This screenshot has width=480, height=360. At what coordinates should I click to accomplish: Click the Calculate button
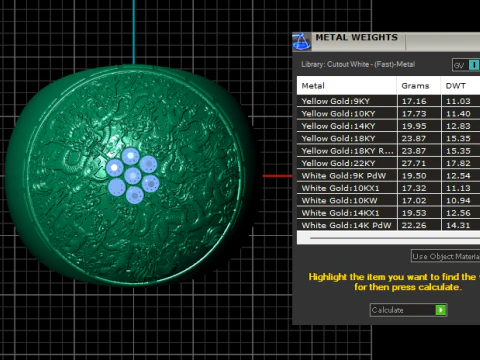(x=408, y=310)
